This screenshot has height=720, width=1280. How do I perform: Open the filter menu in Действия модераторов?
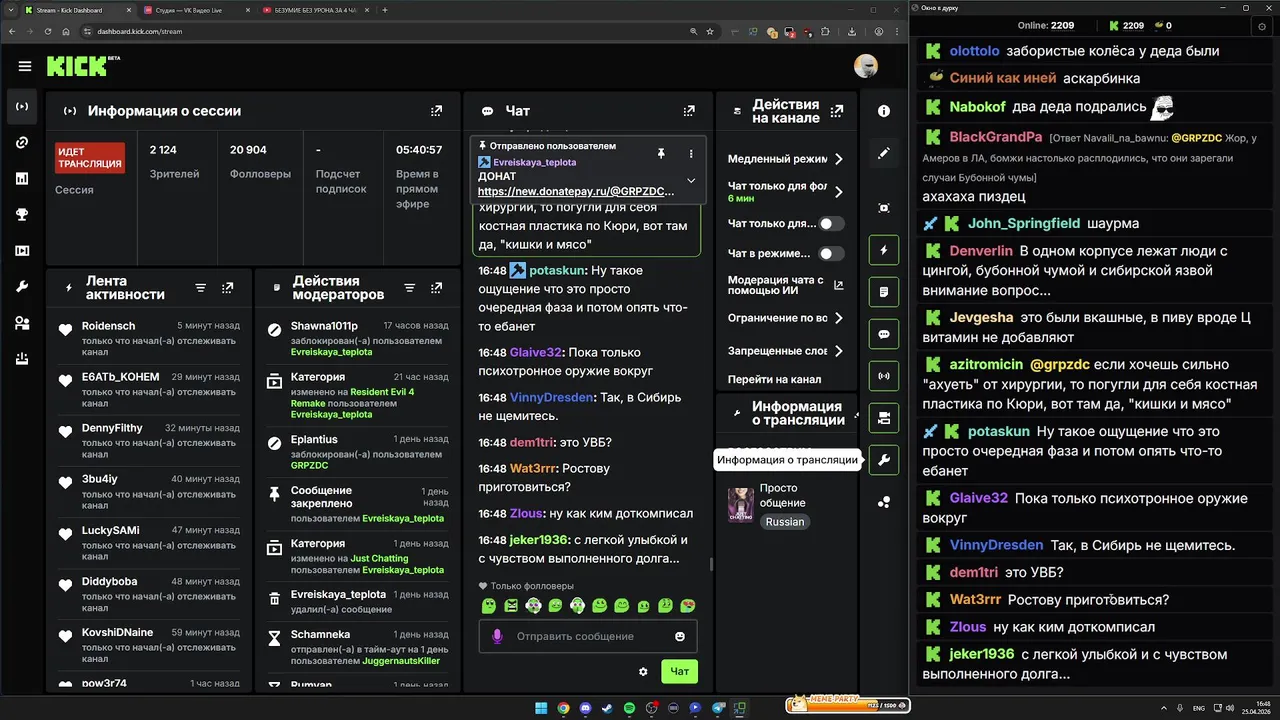409,288
